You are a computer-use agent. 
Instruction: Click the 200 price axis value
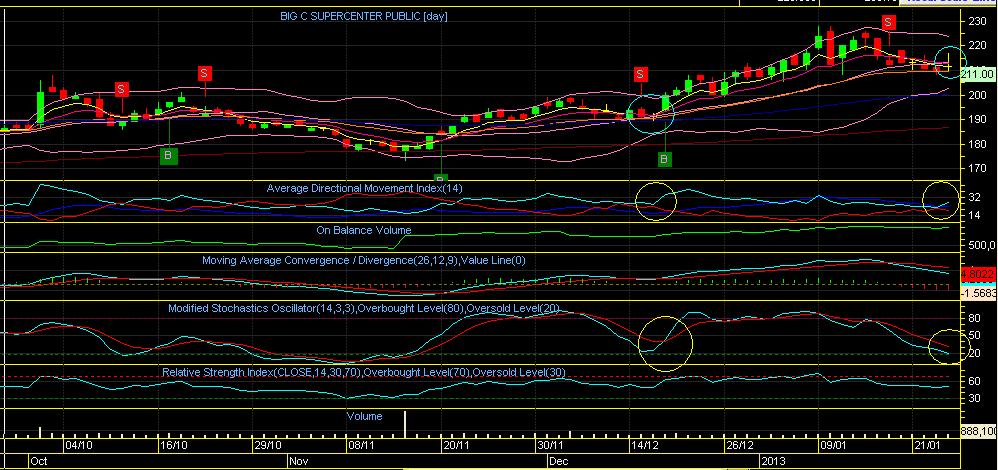click(977, 95)
